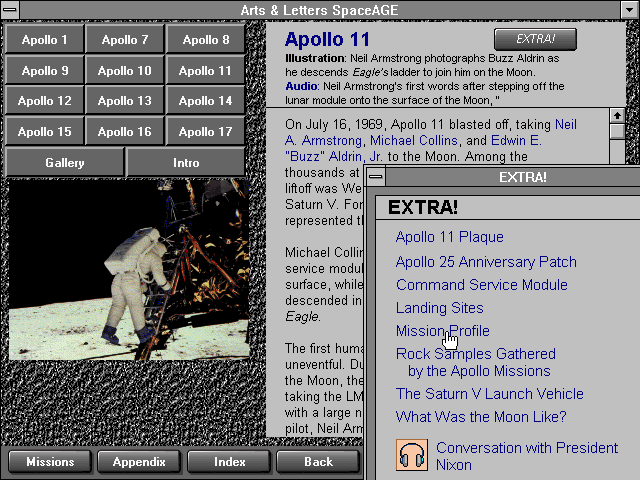Open the Command Service Module link
The height and width of the screenshot is (480, 640).
click(x=482, y=284)
